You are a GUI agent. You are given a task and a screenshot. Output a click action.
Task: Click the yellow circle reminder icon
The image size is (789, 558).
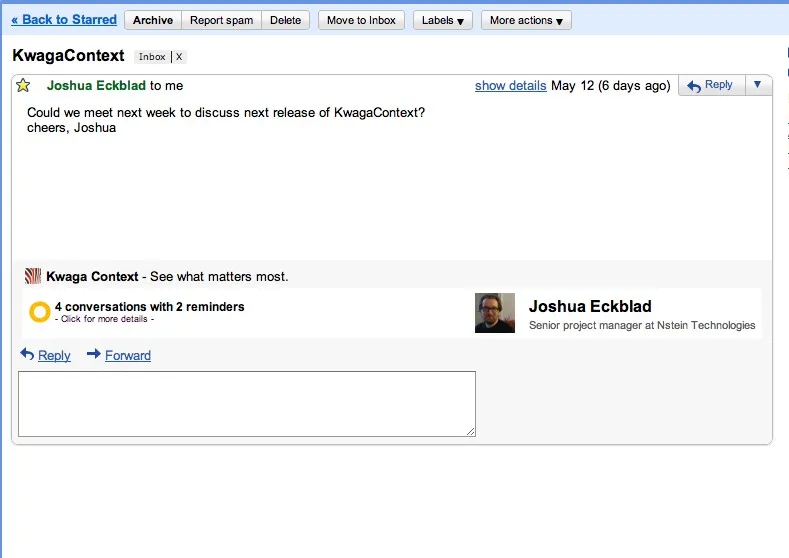click(x=40, y=312)
